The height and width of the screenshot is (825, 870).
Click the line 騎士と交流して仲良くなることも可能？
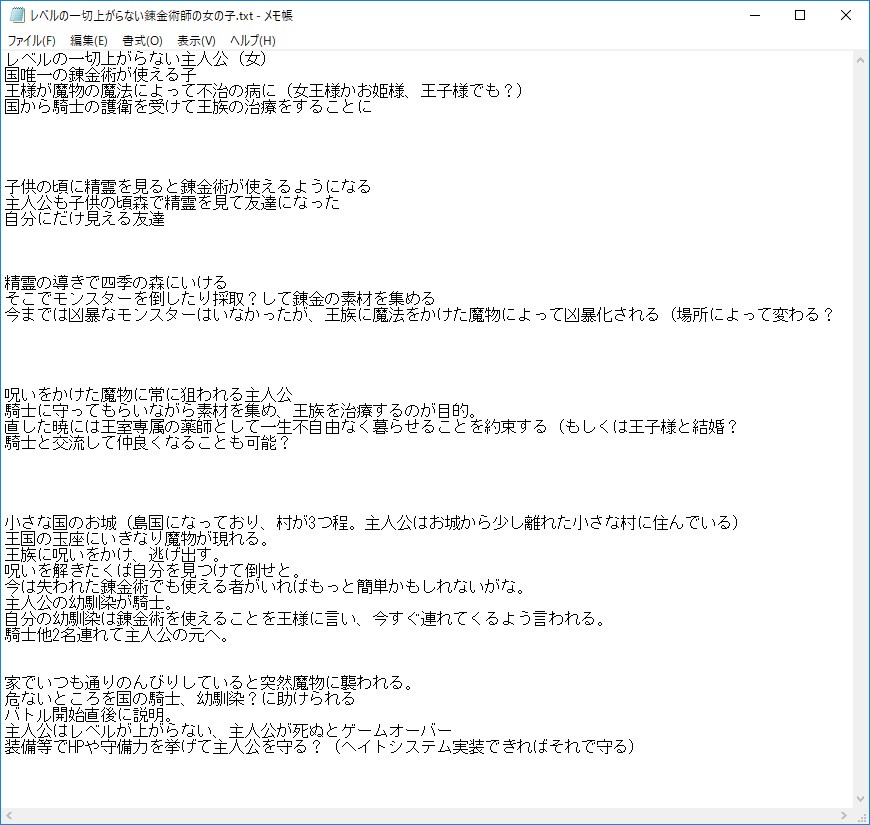point(148,443)
